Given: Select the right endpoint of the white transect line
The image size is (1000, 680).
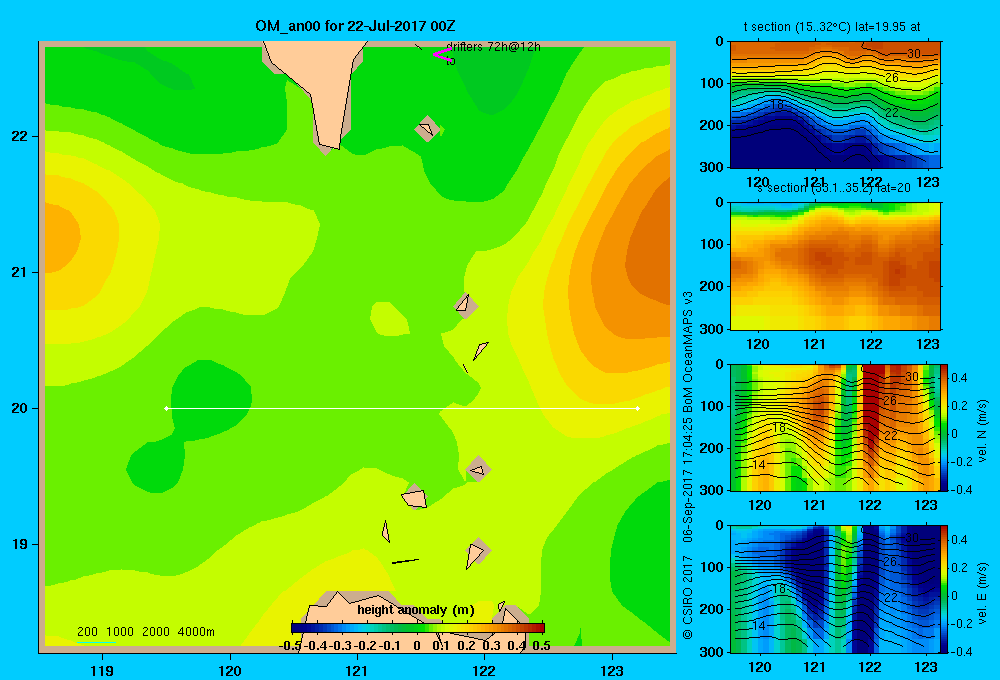Looking at the screenshot, I should coord(638,408).
